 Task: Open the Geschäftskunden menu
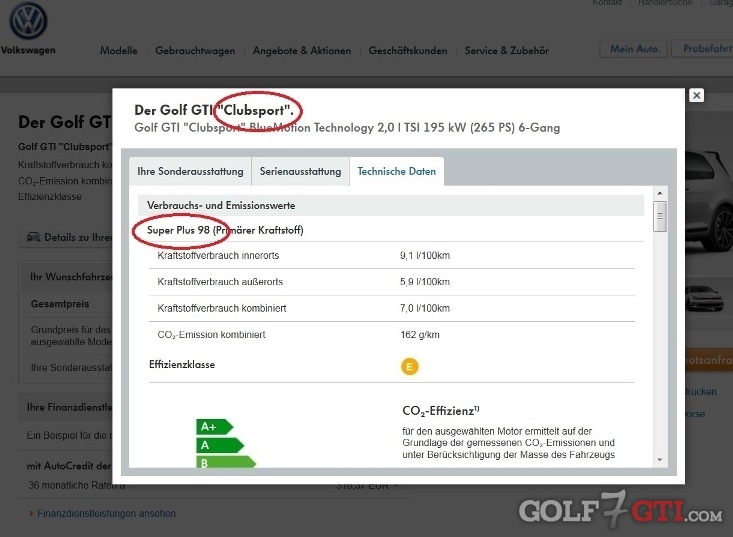408,50
